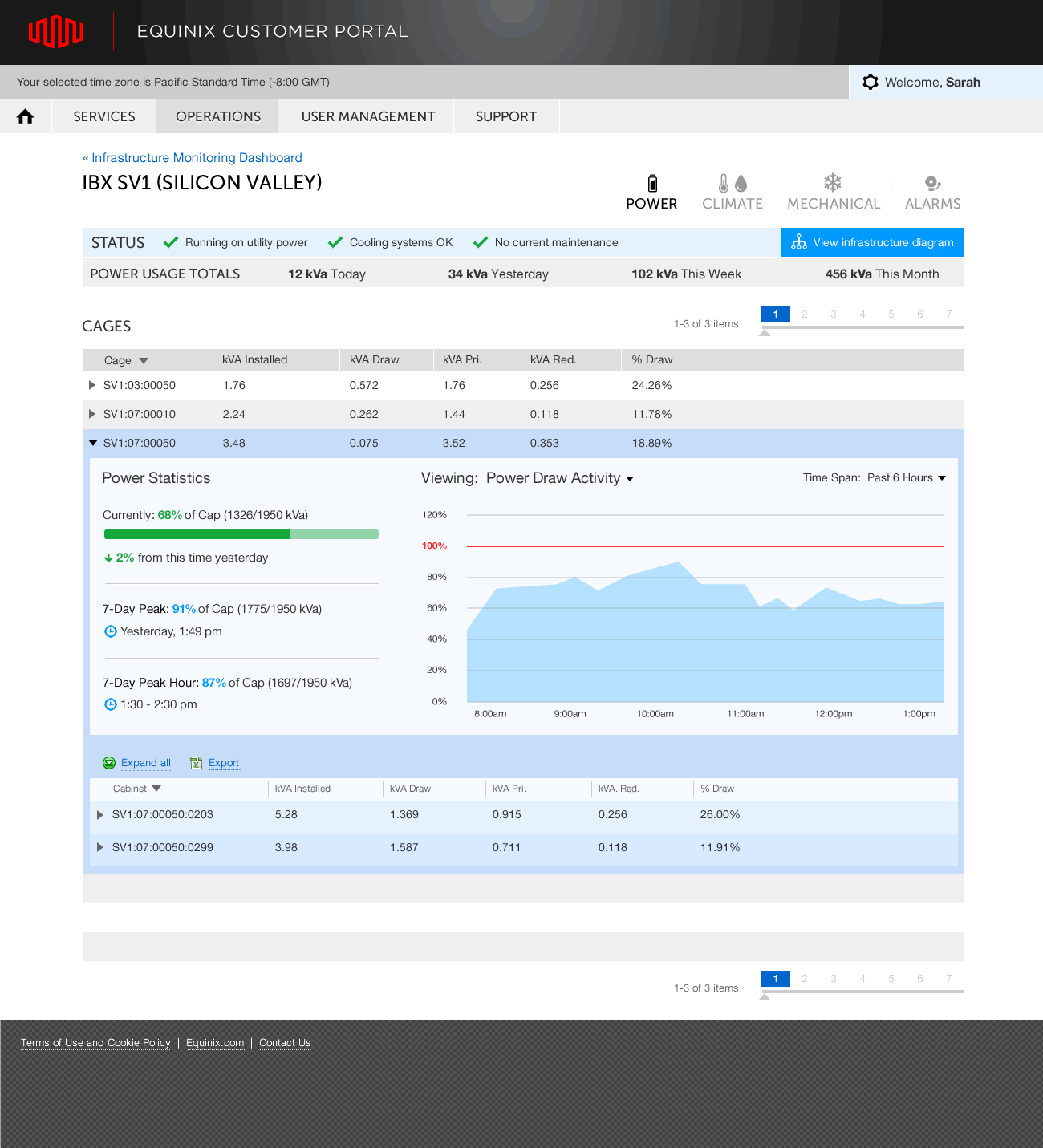The width and height of the screenshot is (1043, 1148).
Task: Open the Operations menu
Action: click(218, 116)
